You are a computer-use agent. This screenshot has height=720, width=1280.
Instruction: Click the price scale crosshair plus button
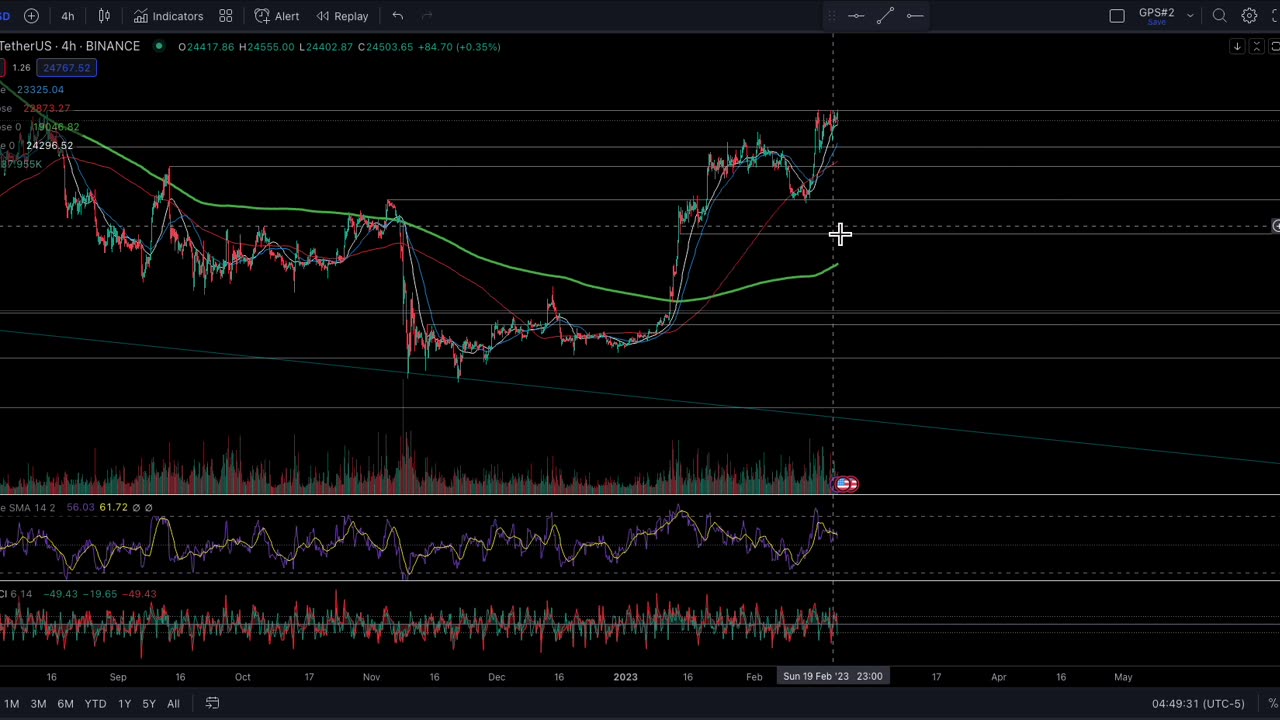pos(1276,227)
